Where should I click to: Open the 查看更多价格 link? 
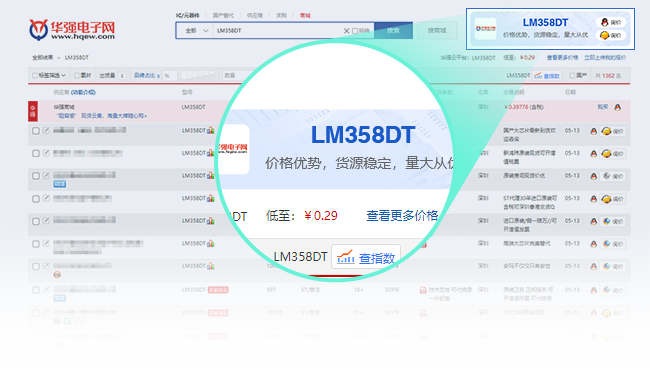click(562, 58)
